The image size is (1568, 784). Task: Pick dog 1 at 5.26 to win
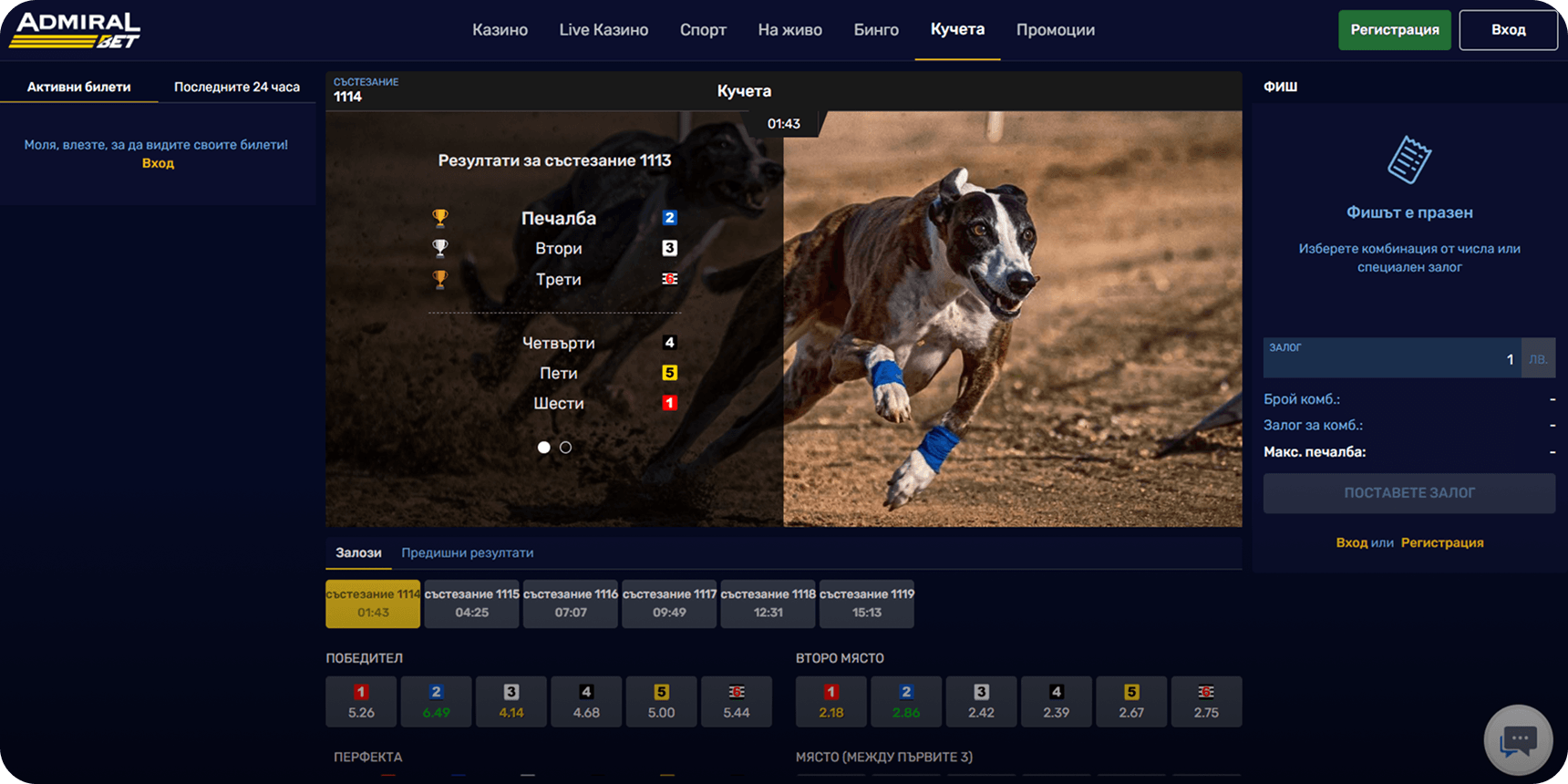[361, 702]
